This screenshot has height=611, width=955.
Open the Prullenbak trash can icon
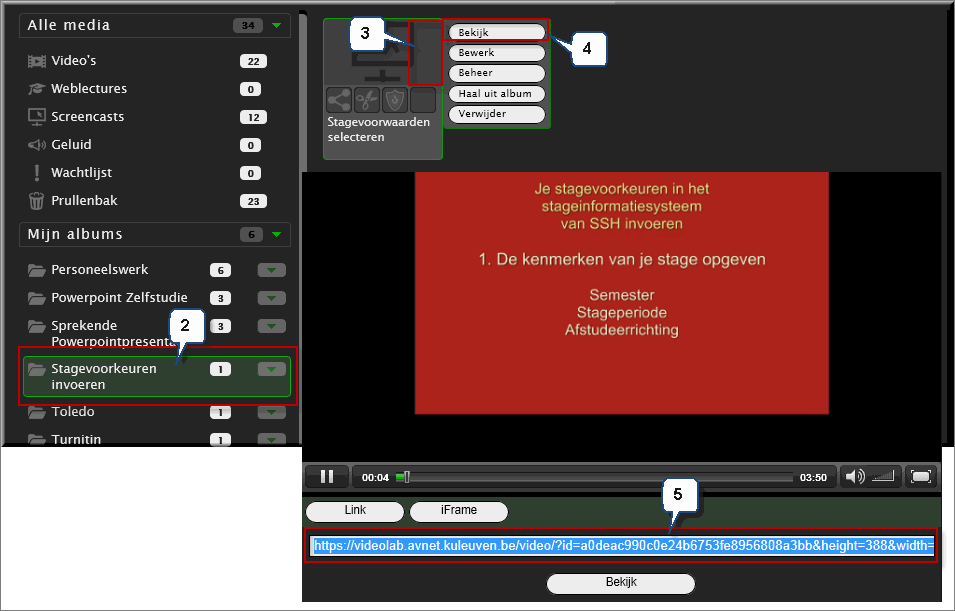(37, 200)
